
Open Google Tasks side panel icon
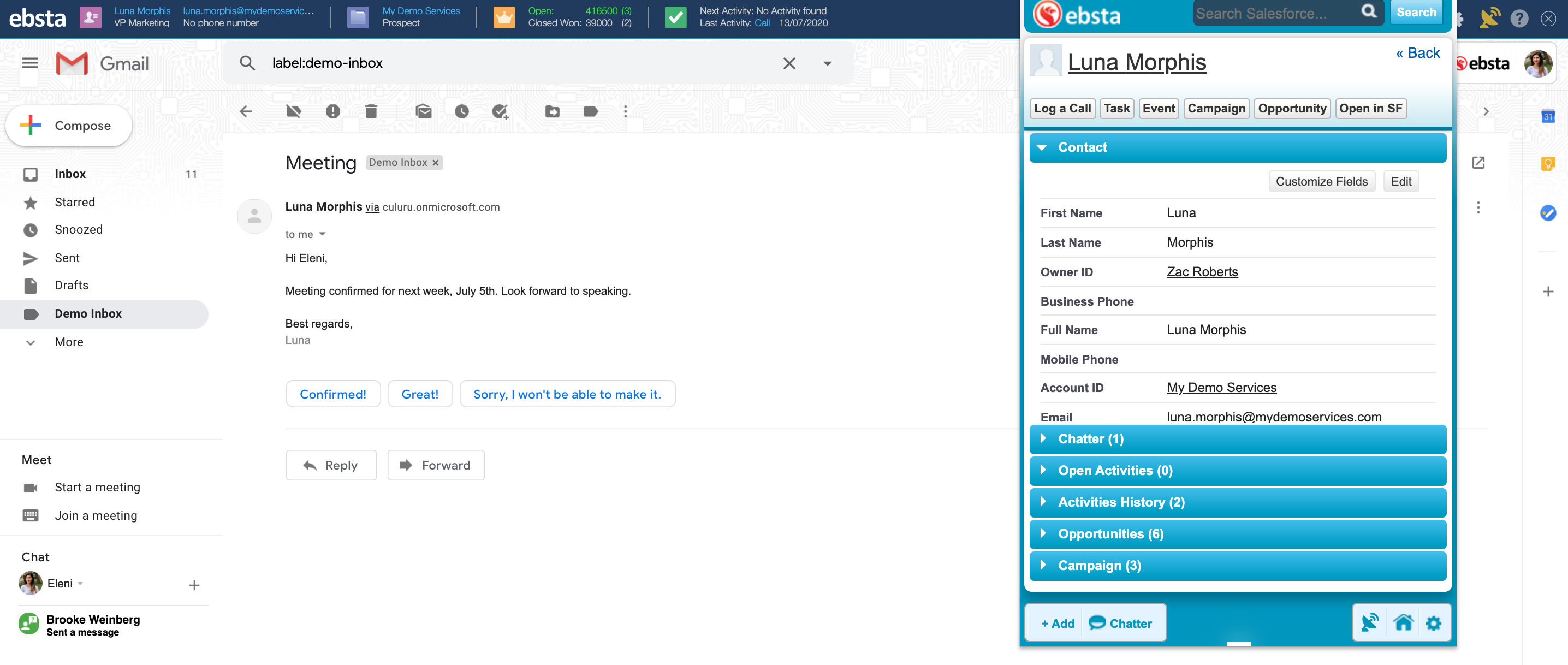(x=1548, y=212)
